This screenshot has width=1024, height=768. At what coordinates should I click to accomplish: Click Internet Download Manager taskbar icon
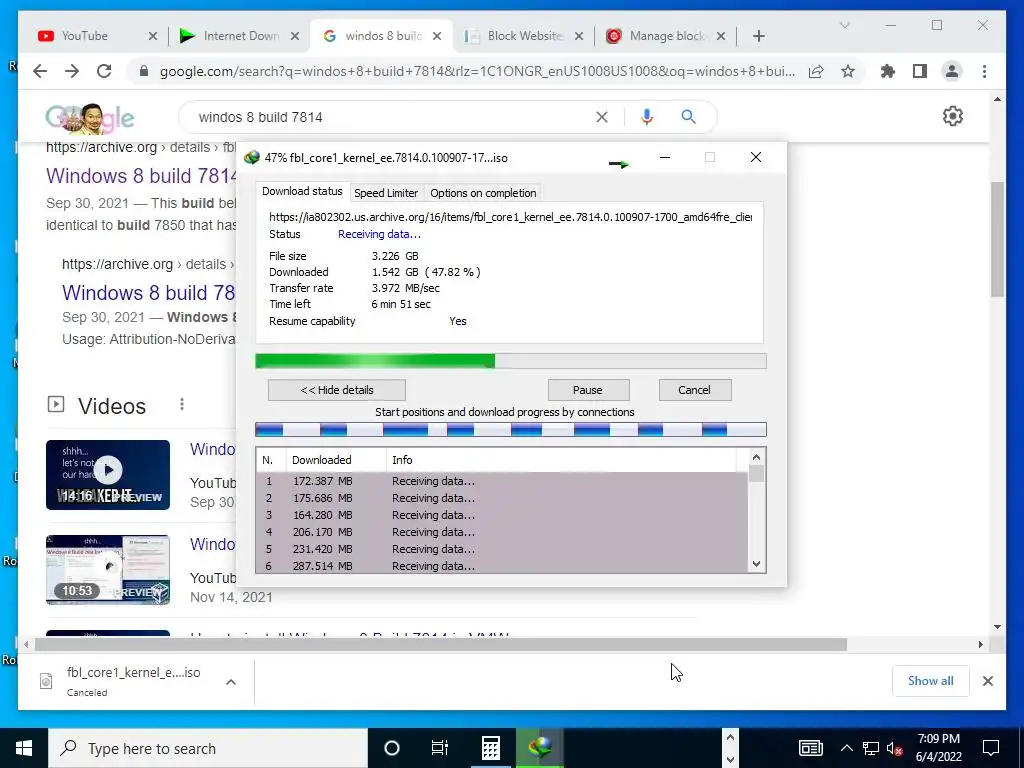540,748
